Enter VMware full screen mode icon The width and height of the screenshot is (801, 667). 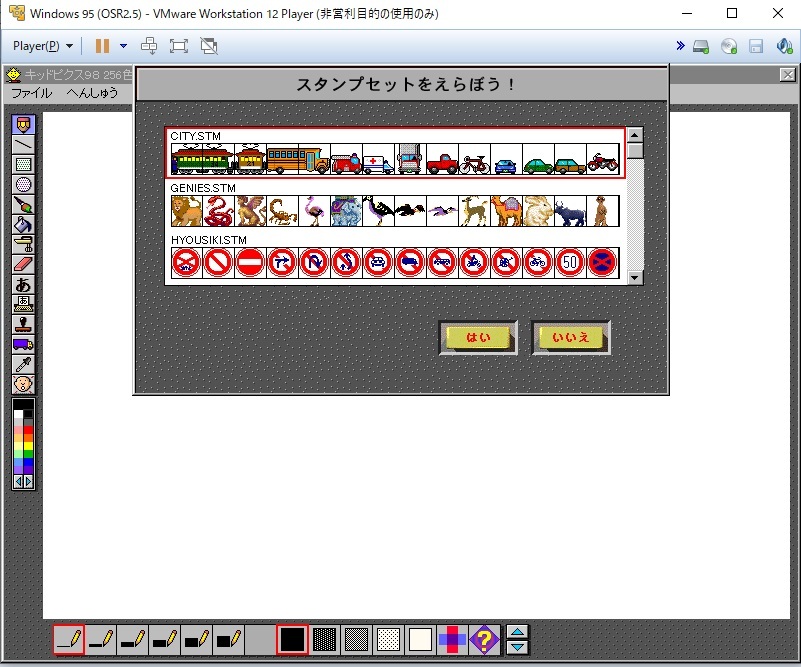click(179, 46)
